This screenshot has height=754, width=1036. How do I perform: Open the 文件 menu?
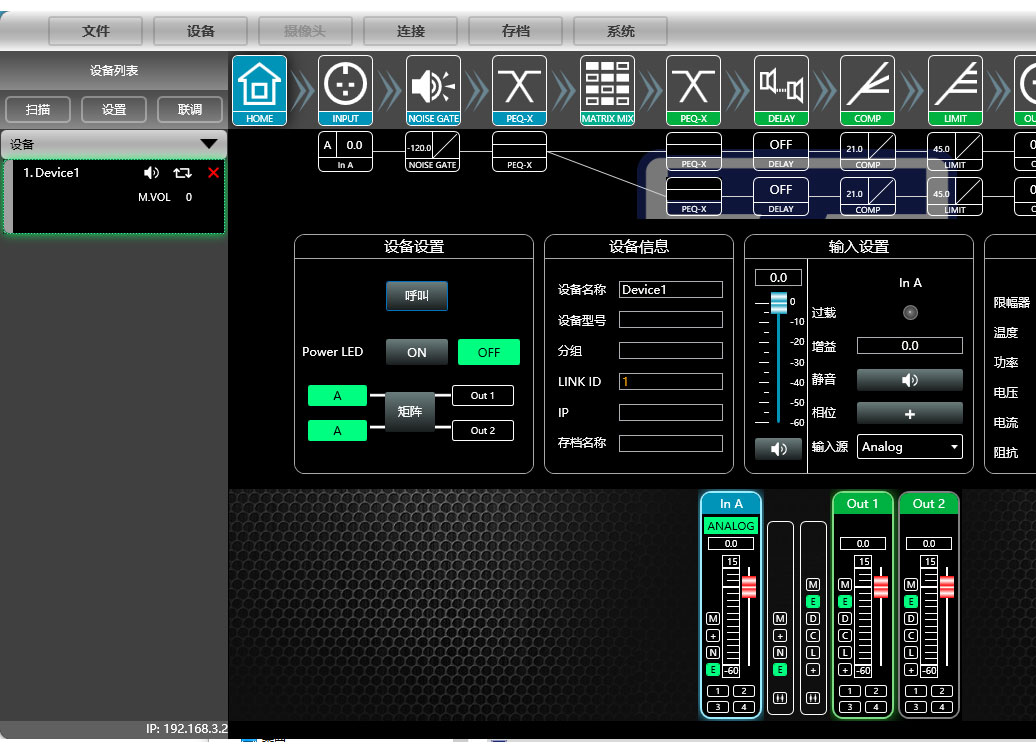pyautogui.click(x=96, y=31)
